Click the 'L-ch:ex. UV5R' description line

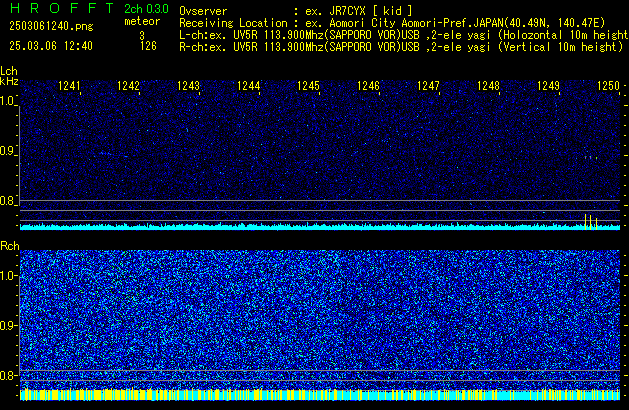coord(404,35)
